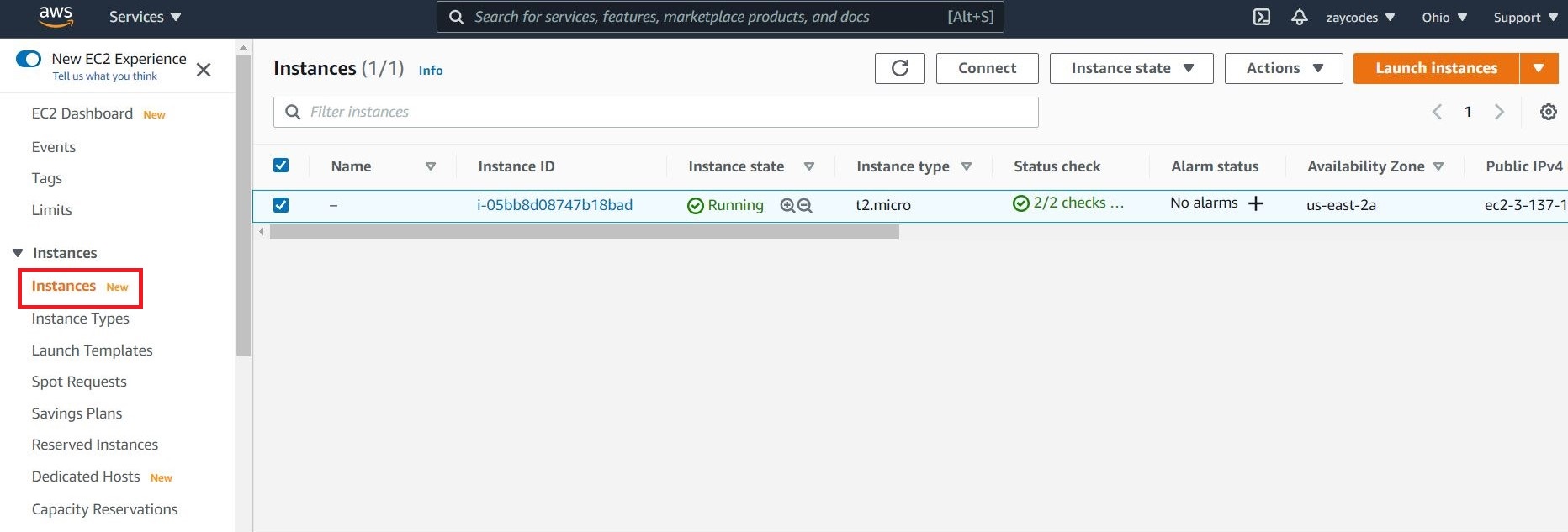Open the Ohio region selector
Viewport: 1568px width, 532px height.
click(x=1444, y=18)
